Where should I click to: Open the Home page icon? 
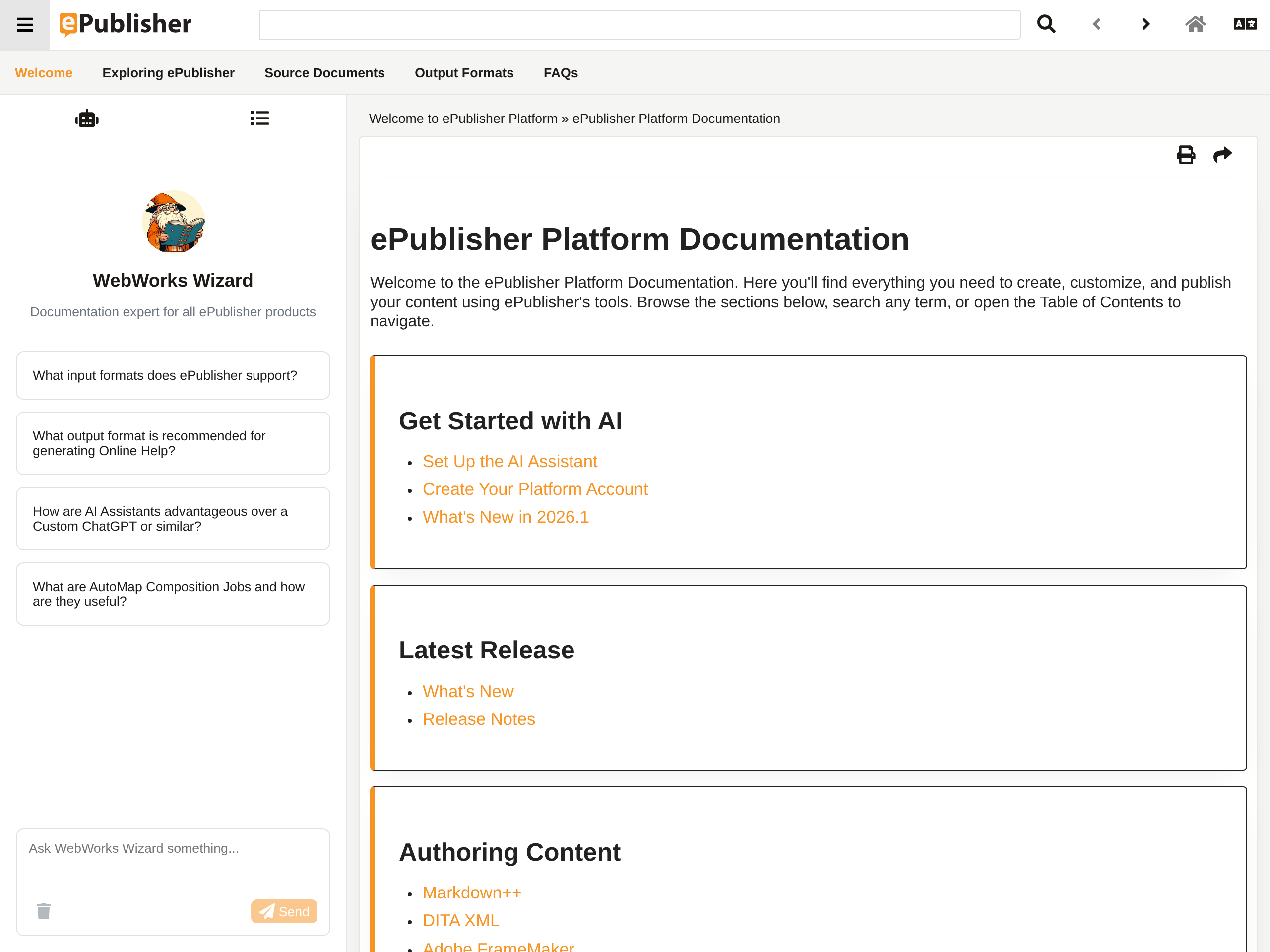(x=1196, y=24)
